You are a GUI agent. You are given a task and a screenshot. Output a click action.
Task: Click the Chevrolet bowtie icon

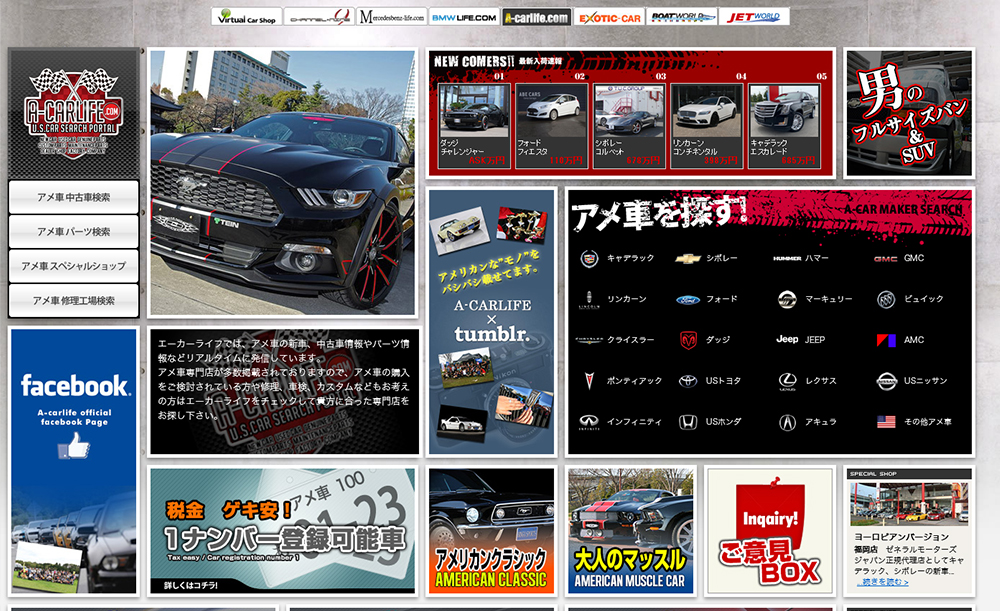tap(688, 258)
